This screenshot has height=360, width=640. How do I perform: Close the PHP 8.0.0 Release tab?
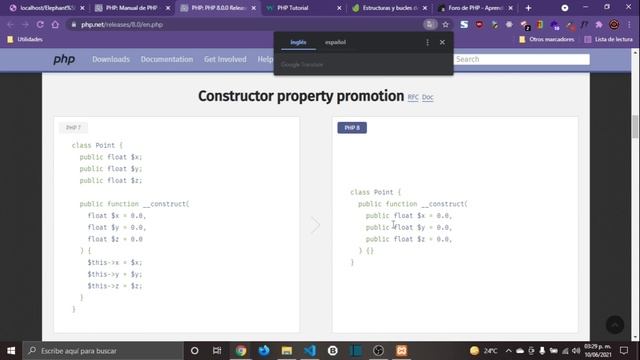click(253, 8)
